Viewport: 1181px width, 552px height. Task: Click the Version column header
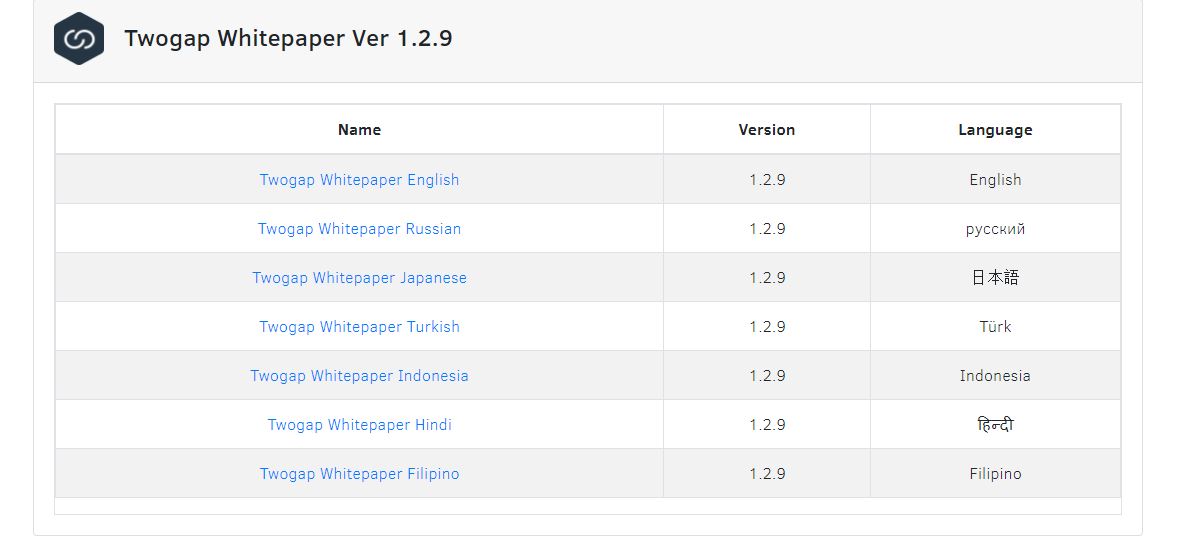pyautogui.click(x=767, y=130)
